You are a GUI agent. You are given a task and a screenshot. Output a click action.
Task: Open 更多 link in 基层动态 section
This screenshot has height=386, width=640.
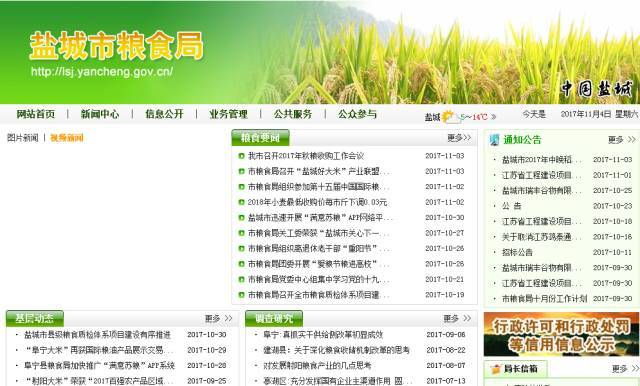click(219, 318)
